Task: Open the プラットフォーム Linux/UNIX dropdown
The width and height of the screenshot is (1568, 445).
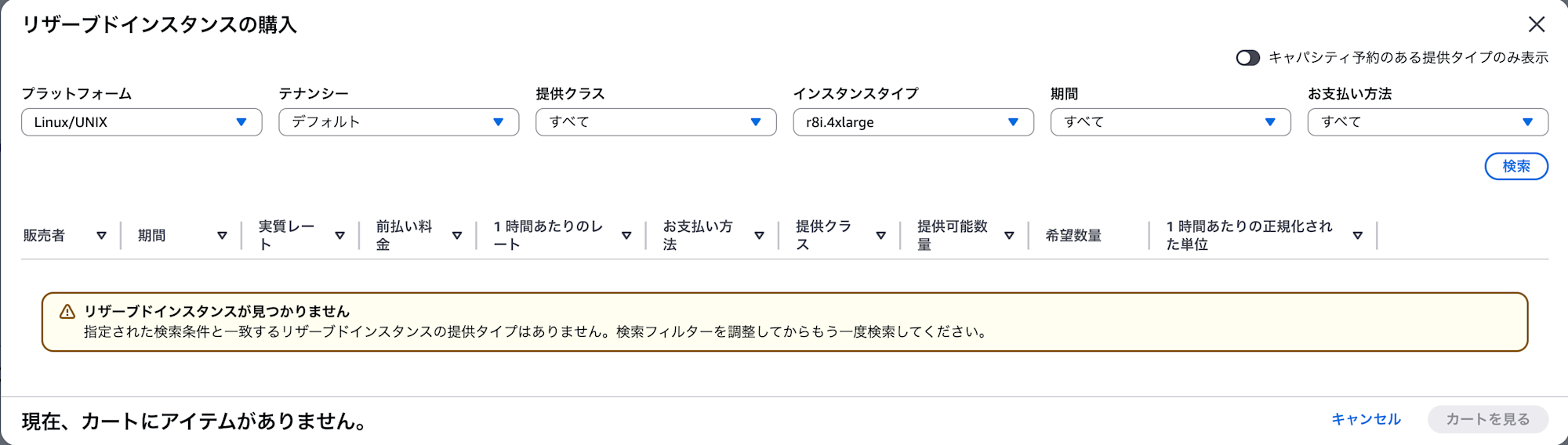Action: (141, 122)
